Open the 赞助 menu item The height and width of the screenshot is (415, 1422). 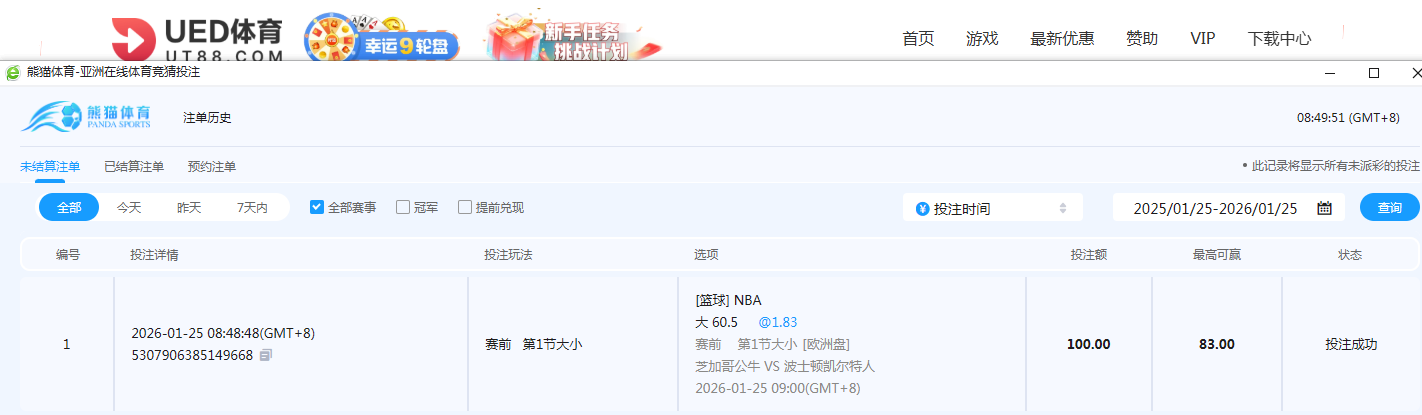[x=1142, y=39]
